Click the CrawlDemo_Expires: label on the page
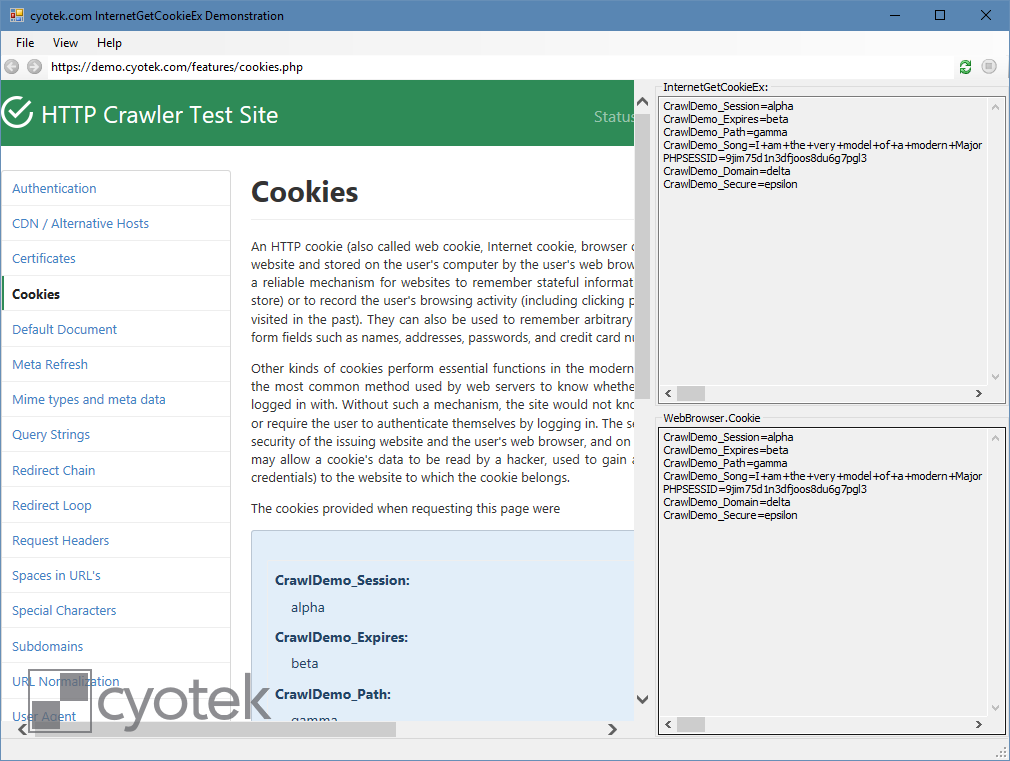The height and width of the screenshot is (761, 1010). pyautogui.click(x=341, y=637)
